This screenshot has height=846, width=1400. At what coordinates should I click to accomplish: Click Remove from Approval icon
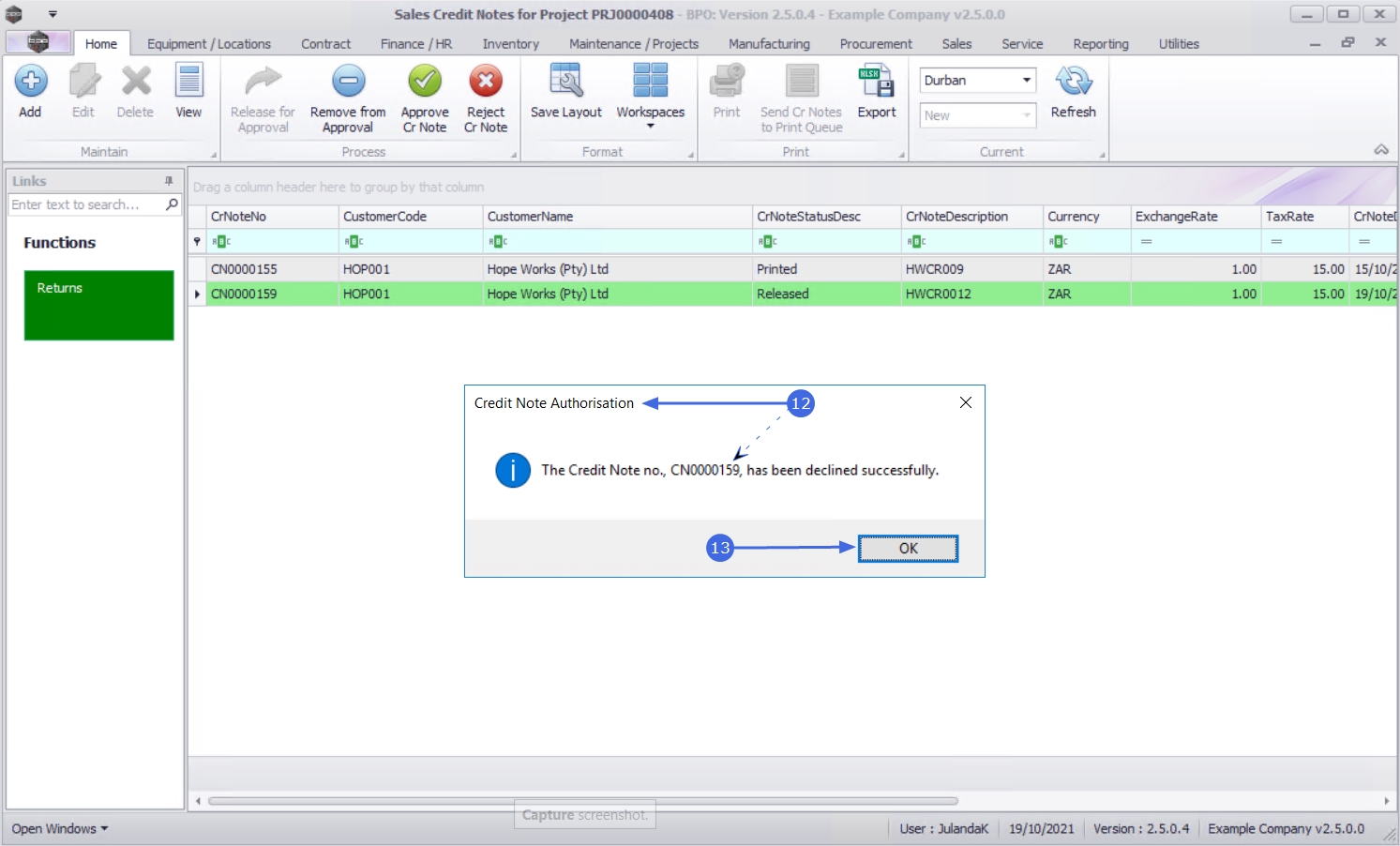348,82
